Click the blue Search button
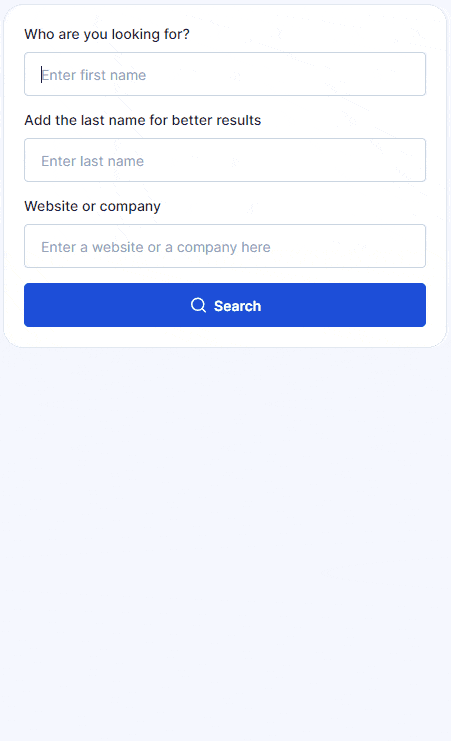Image resolution: width=451 pixels, height=741 pixels. (225, 305)
